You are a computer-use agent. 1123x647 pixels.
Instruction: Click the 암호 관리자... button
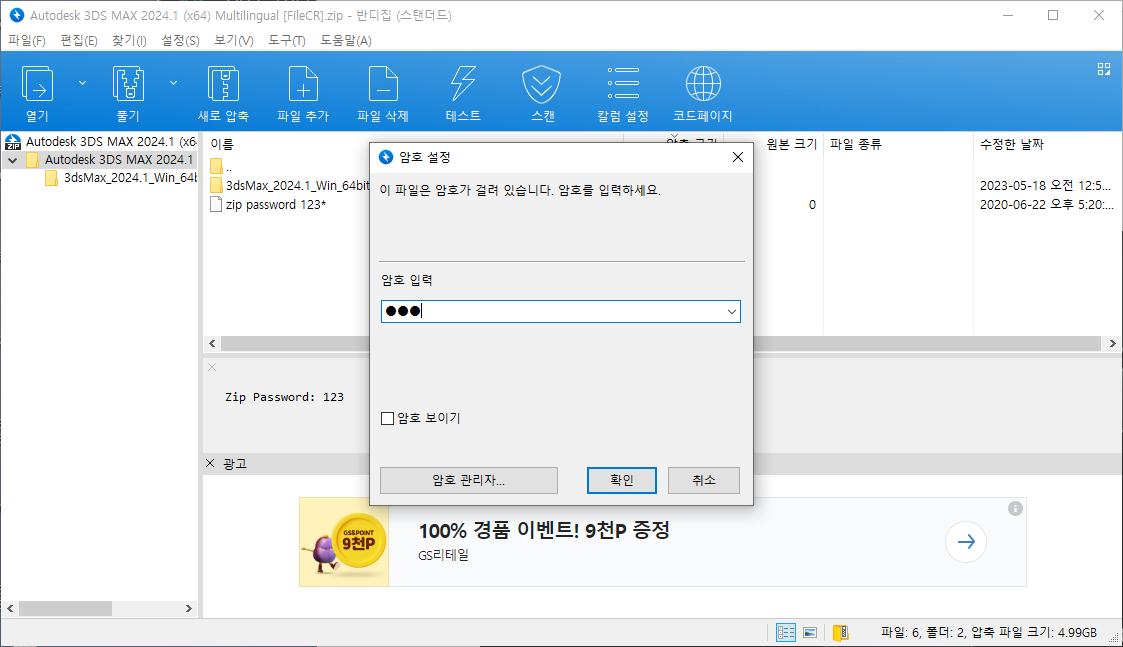click(468, 480)
